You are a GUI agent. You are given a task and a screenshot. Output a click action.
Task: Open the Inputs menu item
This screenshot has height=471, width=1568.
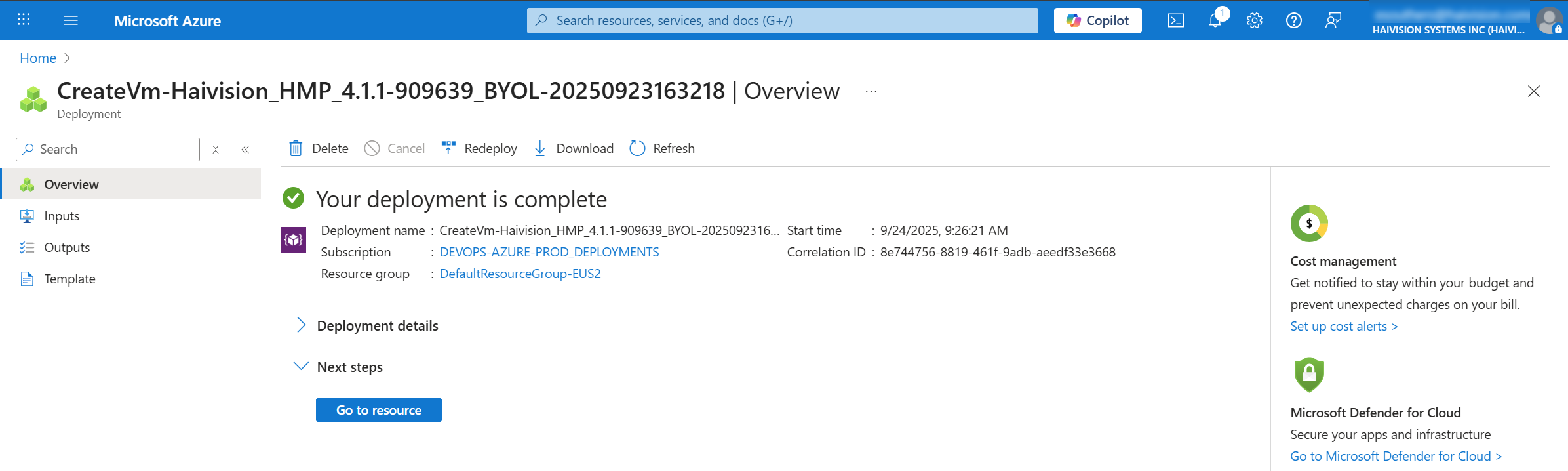[x=62, y=216]
